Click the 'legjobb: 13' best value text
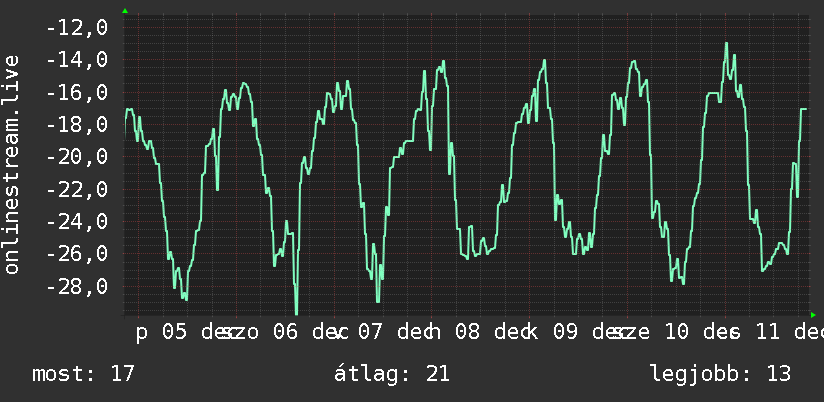This screenshot has height=402, width=824. click(720, 374)
